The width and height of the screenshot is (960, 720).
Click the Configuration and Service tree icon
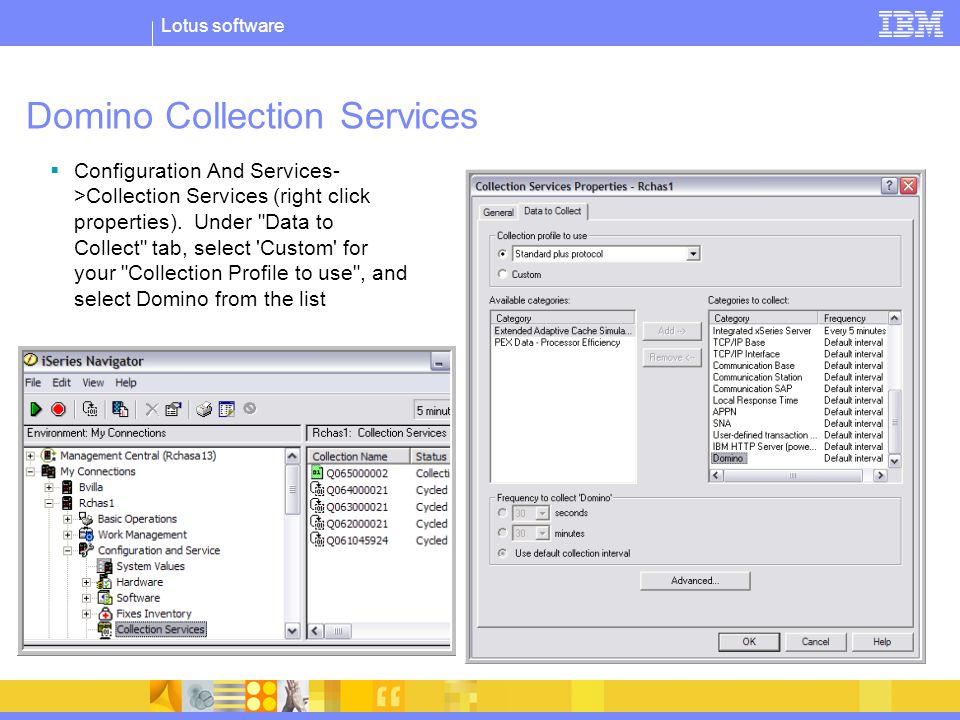[x=86, y=550]
